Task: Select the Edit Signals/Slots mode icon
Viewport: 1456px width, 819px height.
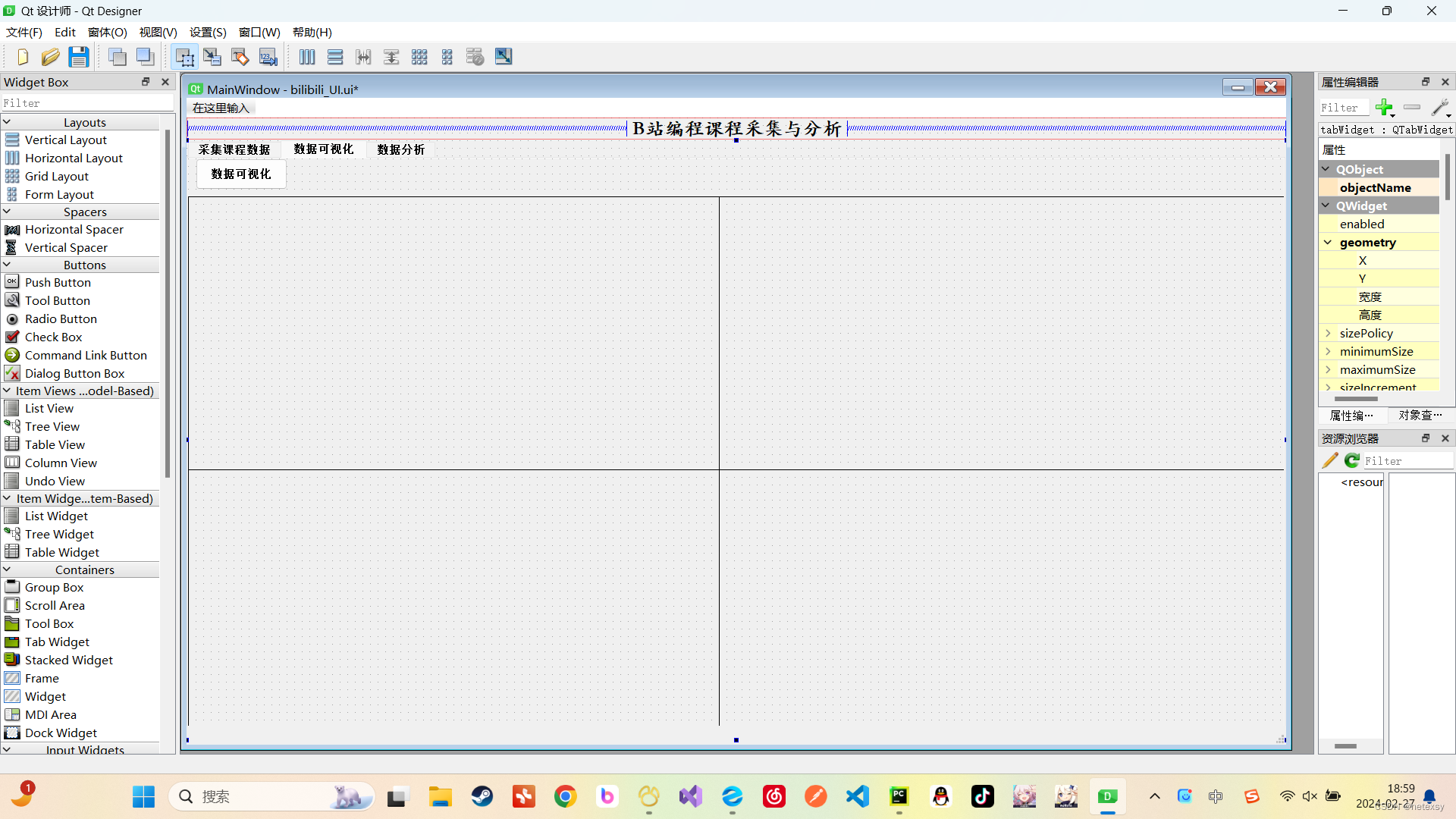Action: tap(213, 57)
